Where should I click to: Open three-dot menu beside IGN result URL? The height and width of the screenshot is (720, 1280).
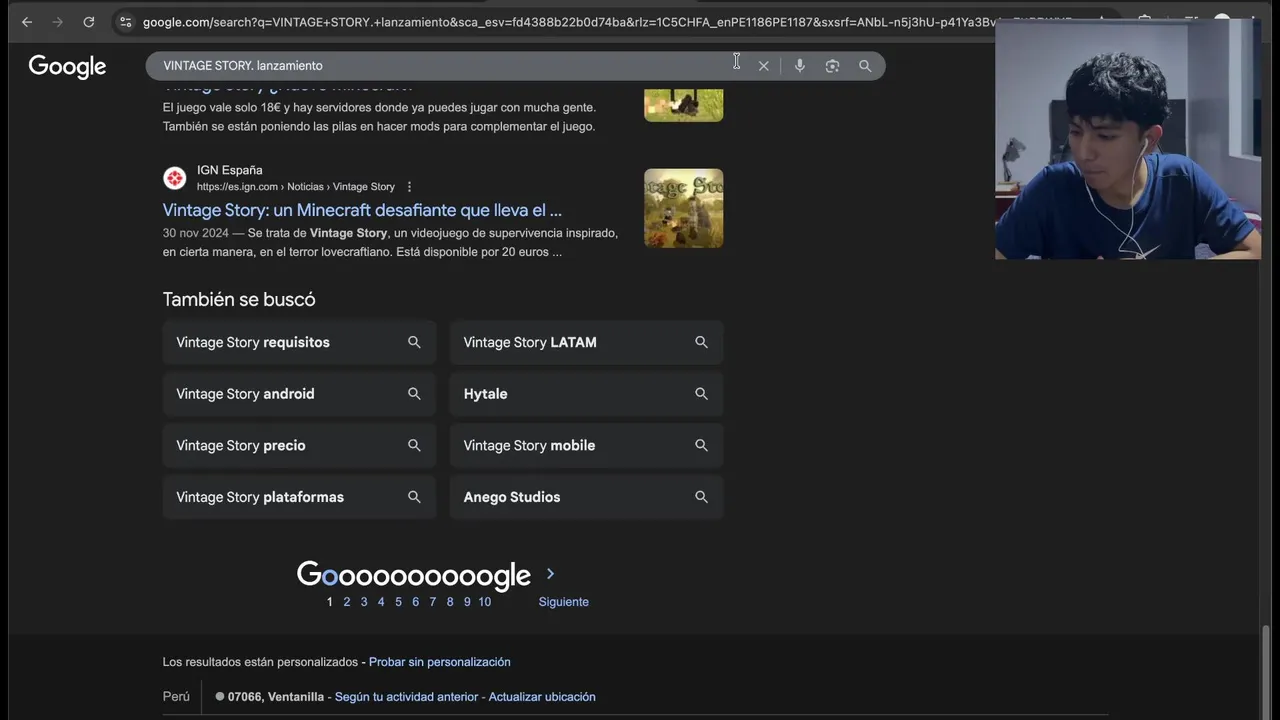409,187
